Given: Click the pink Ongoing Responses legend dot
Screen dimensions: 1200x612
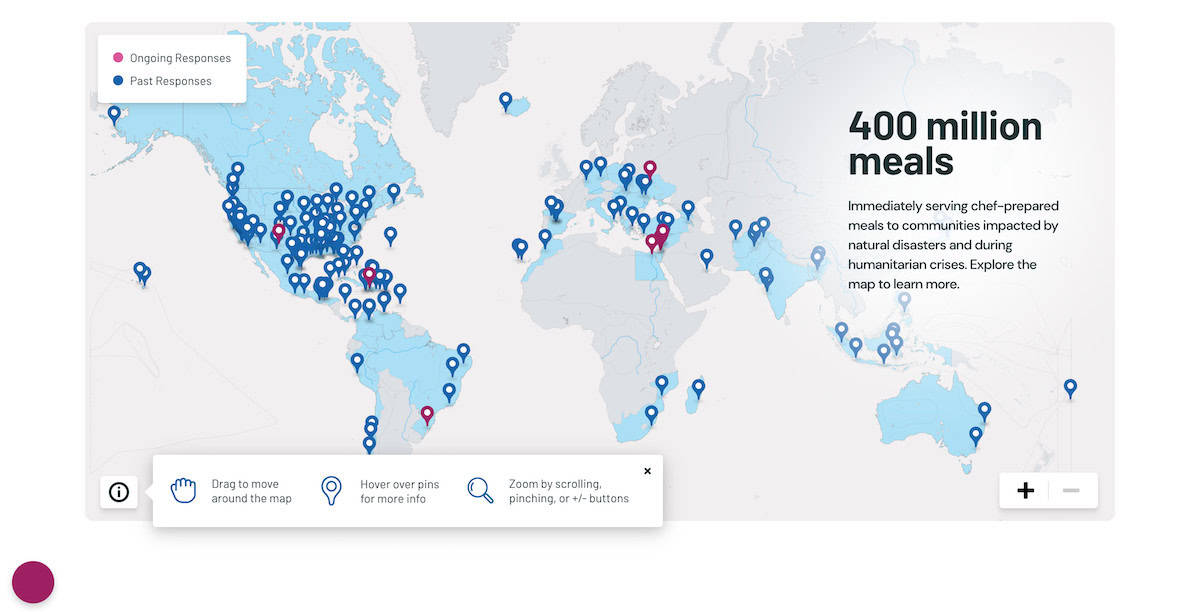Looking at the screenshot, I should (x=118, y=59).
